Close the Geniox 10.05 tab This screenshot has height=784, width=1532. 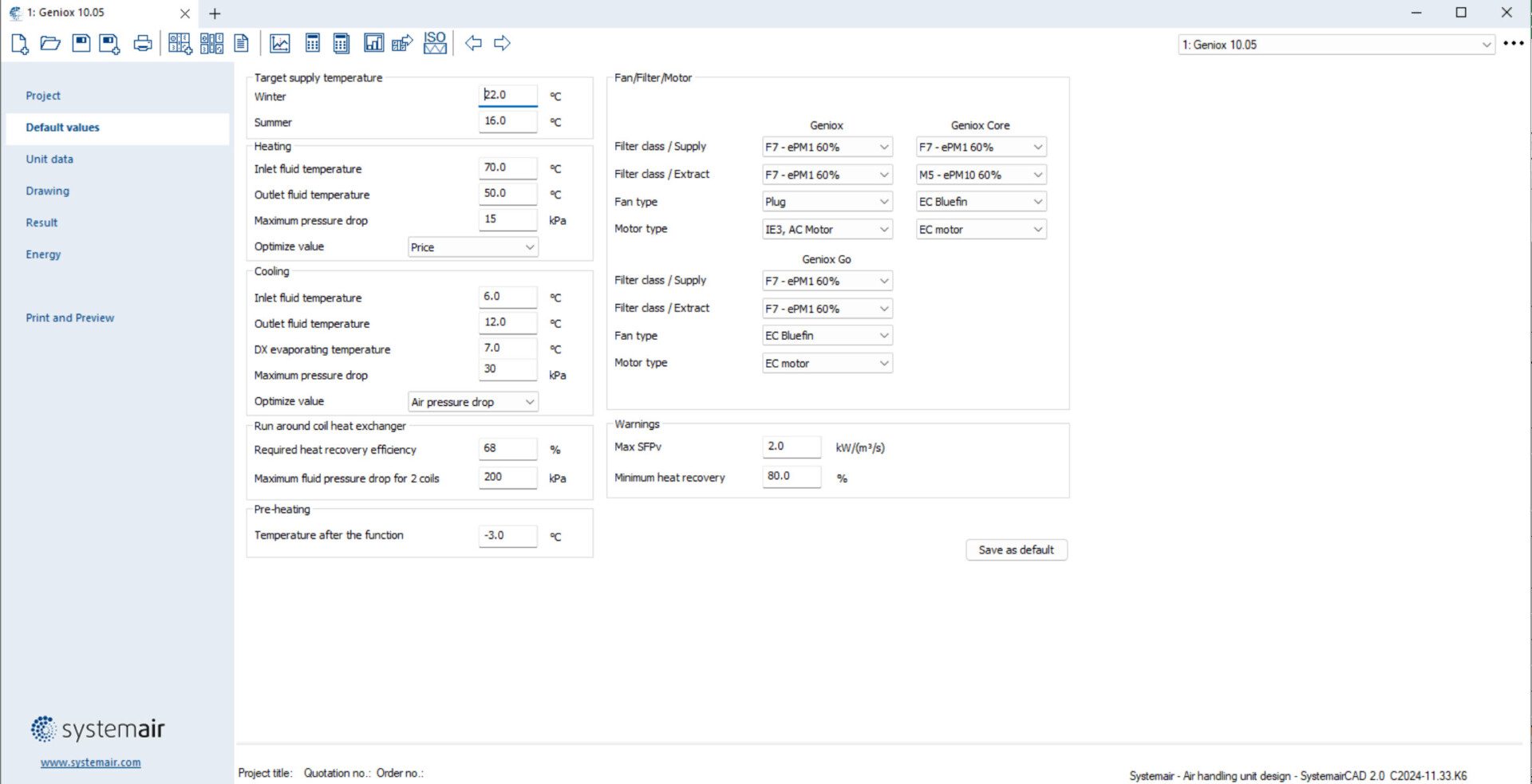pos(184,14)
